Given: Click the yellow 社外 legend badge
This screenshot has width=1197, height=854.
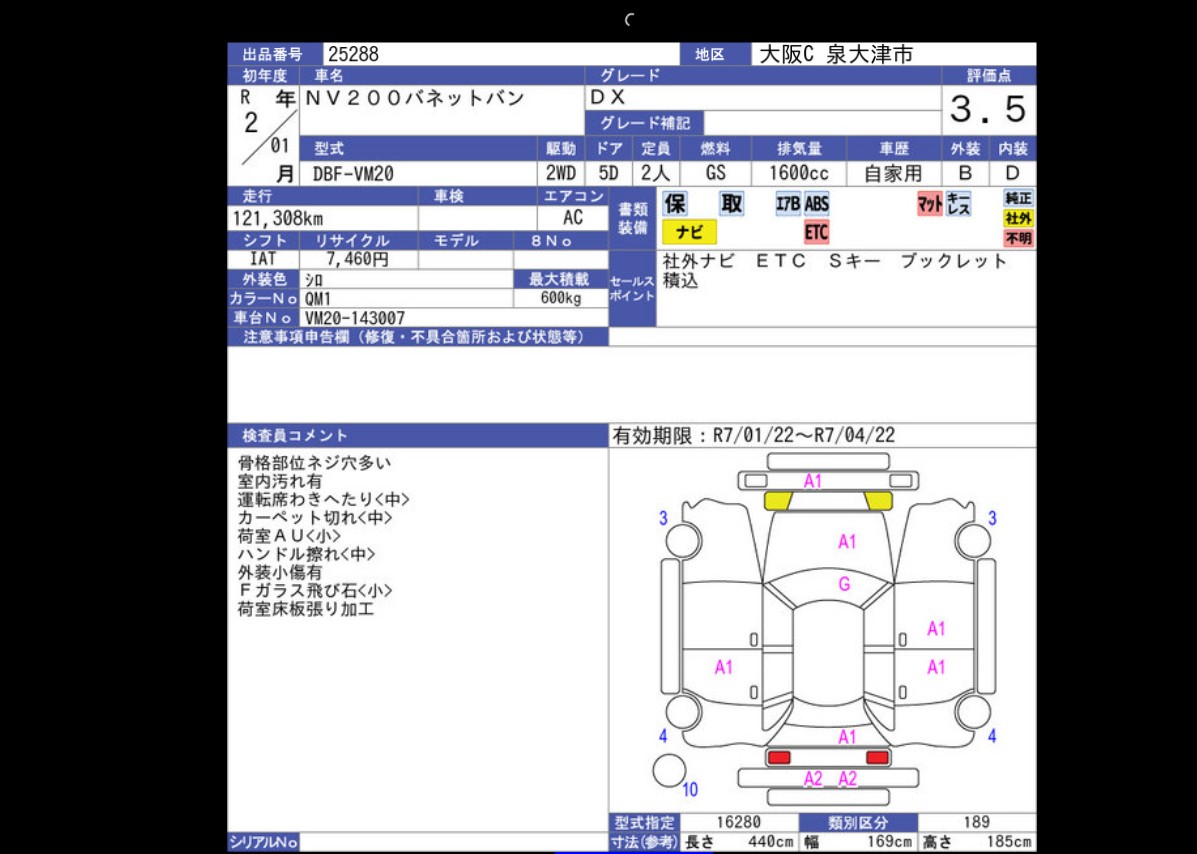Looking at the screenshot, I should (x=1019, y=218).
